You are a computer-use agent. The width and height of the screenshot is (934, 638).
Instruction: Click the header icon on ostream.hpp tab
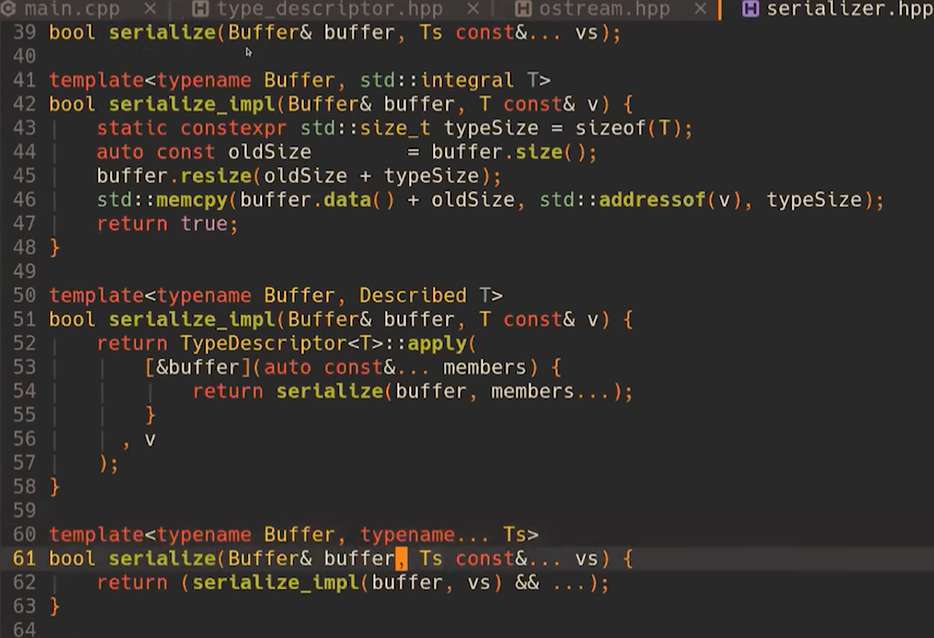pyautogui.click(x=522, y=10)
